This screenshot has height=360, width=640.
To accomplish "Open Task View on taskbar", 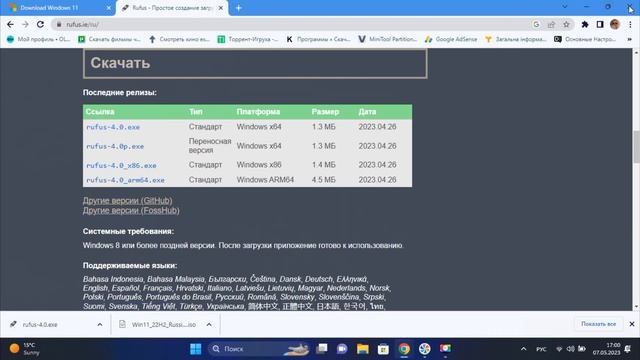I will pos(322,349).
